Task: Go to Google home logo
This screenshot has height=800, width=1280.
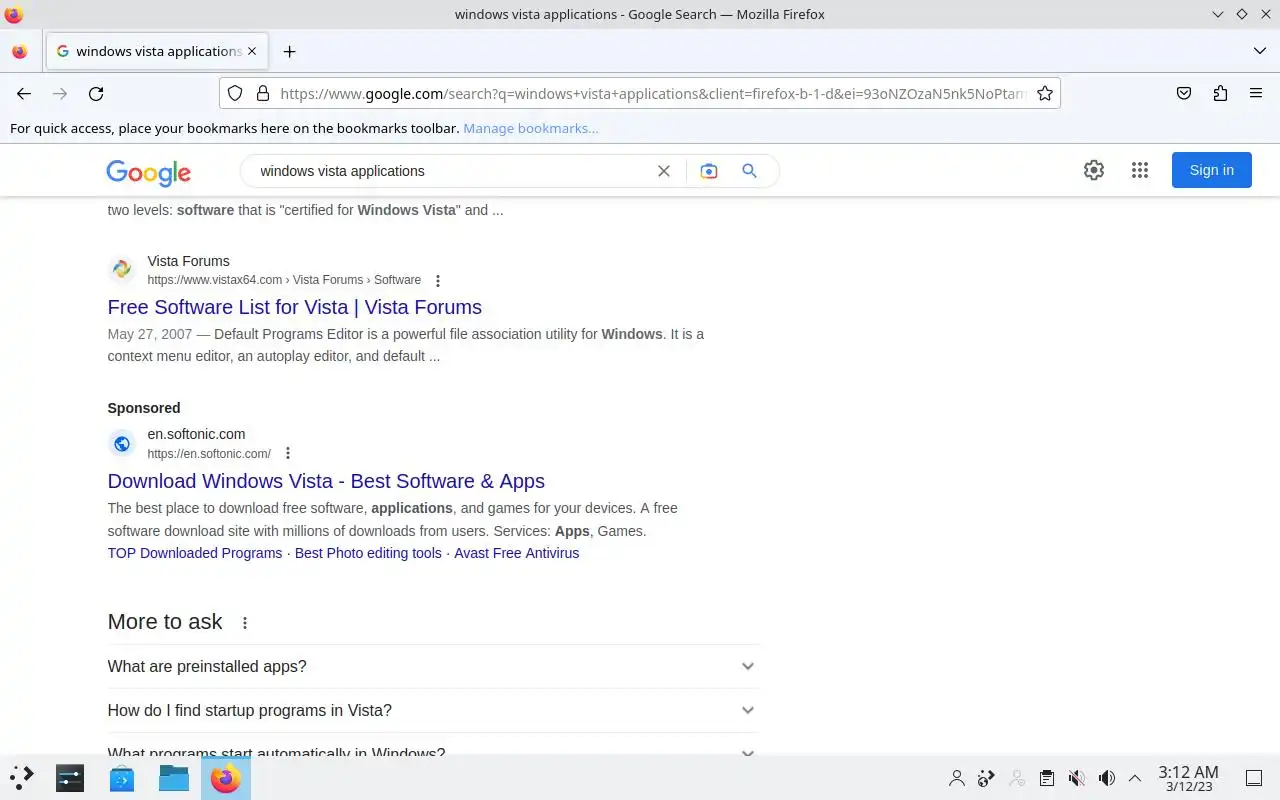Action: (149, 172)
